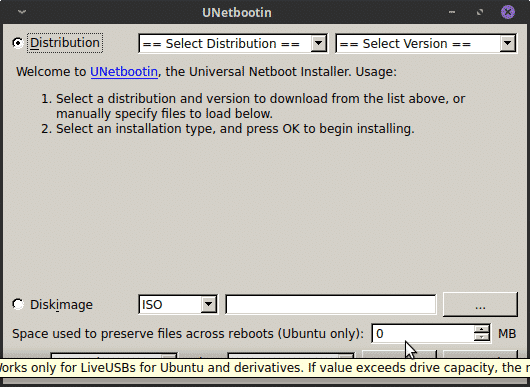
Task: Open the Select Distribution dropdown
Action: click(233, 43)
